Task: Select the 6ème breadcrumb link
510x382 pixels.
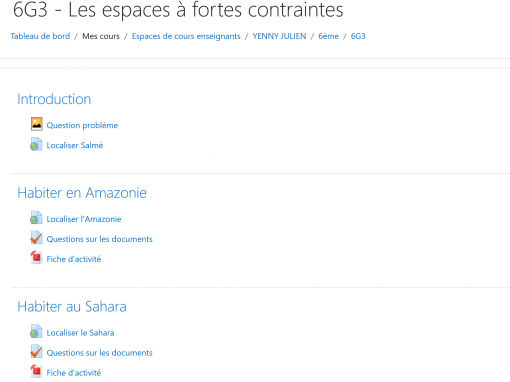Action: pos(328,36)
